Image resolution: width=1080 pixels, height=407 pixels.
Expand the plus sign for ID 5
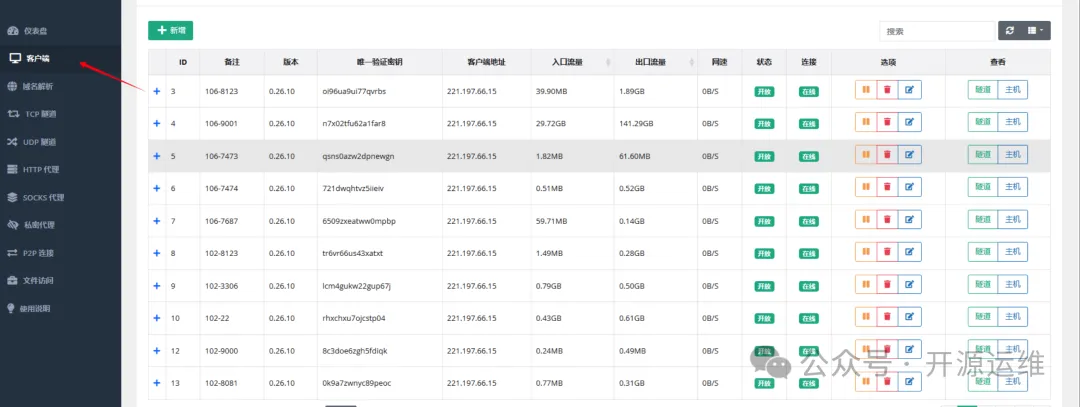(x=157, y=156)
